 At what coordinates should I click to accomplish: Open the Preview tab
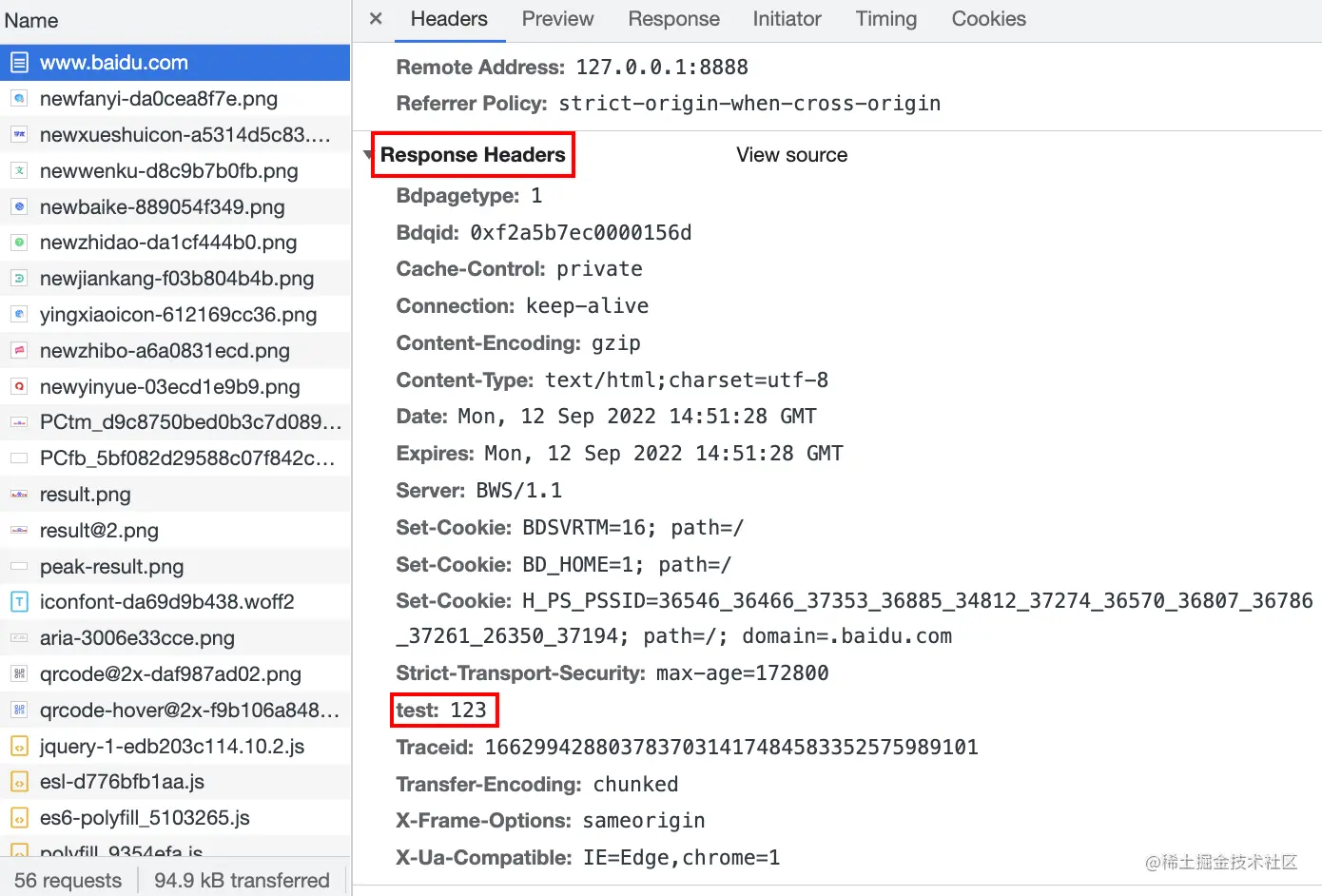557,19
